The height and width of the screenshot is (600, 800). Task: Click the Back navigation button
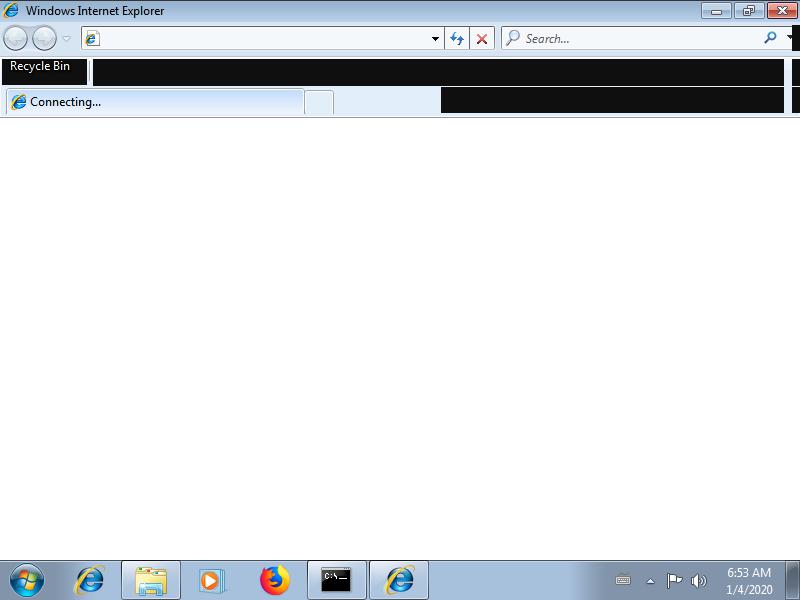(x=15, y=38)
